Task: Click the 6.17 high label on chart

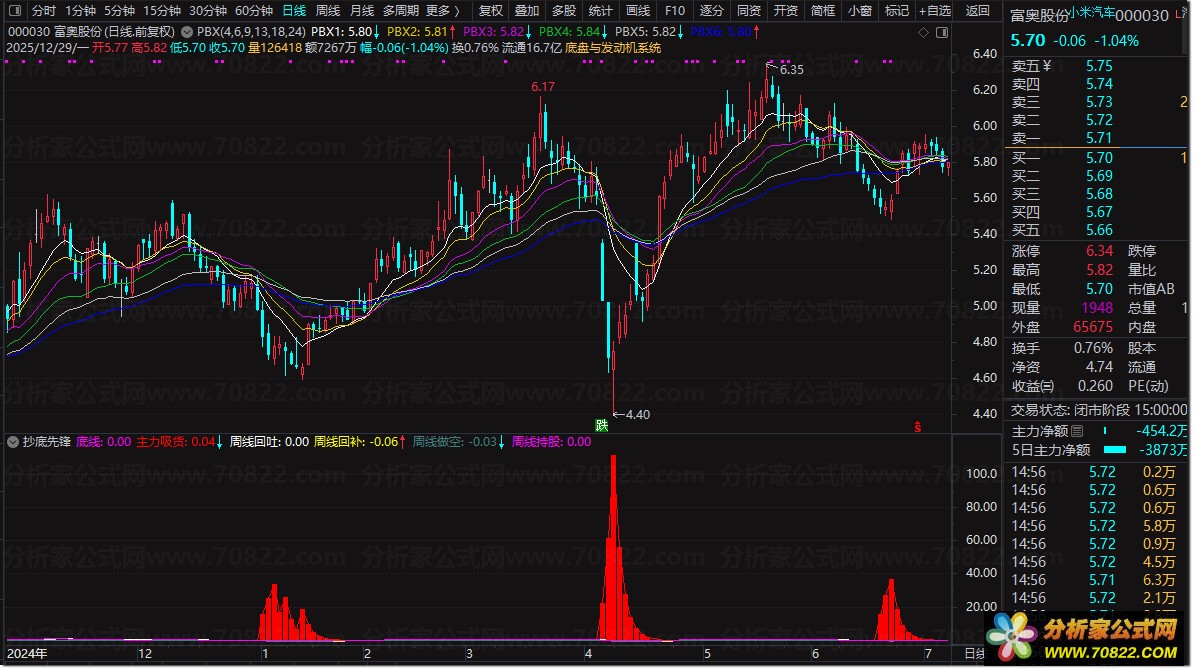Action: click(x=543, y=87)
